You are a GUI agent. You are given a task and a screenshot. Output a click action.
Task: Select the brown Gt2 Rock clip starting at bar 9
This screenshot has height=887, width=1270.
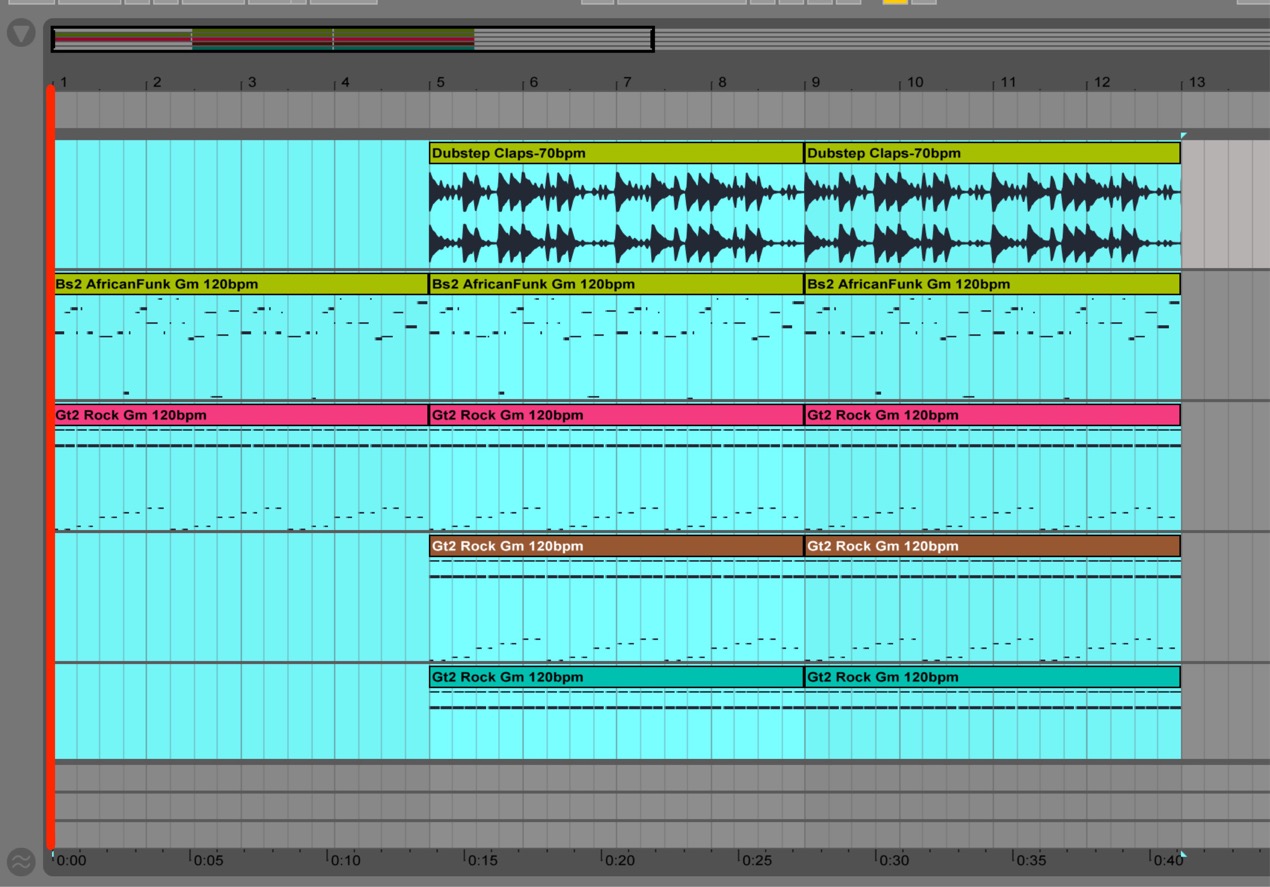[x=992, y=546]
